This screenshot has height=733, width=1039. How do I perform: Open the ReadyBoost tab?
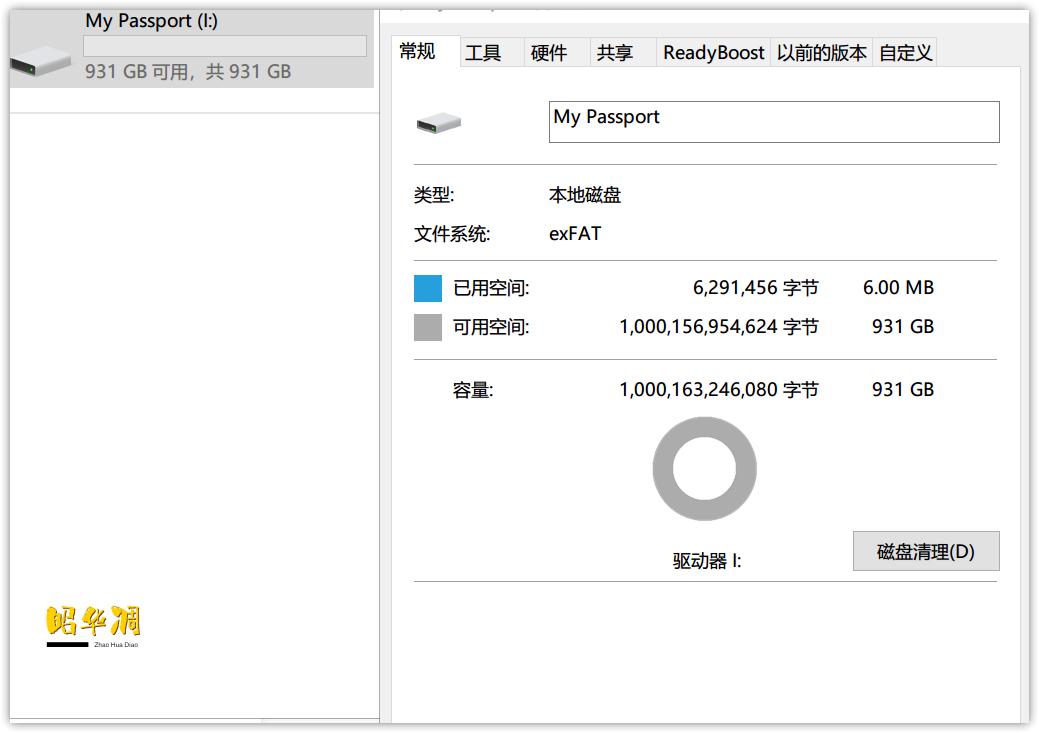(712, 52)
